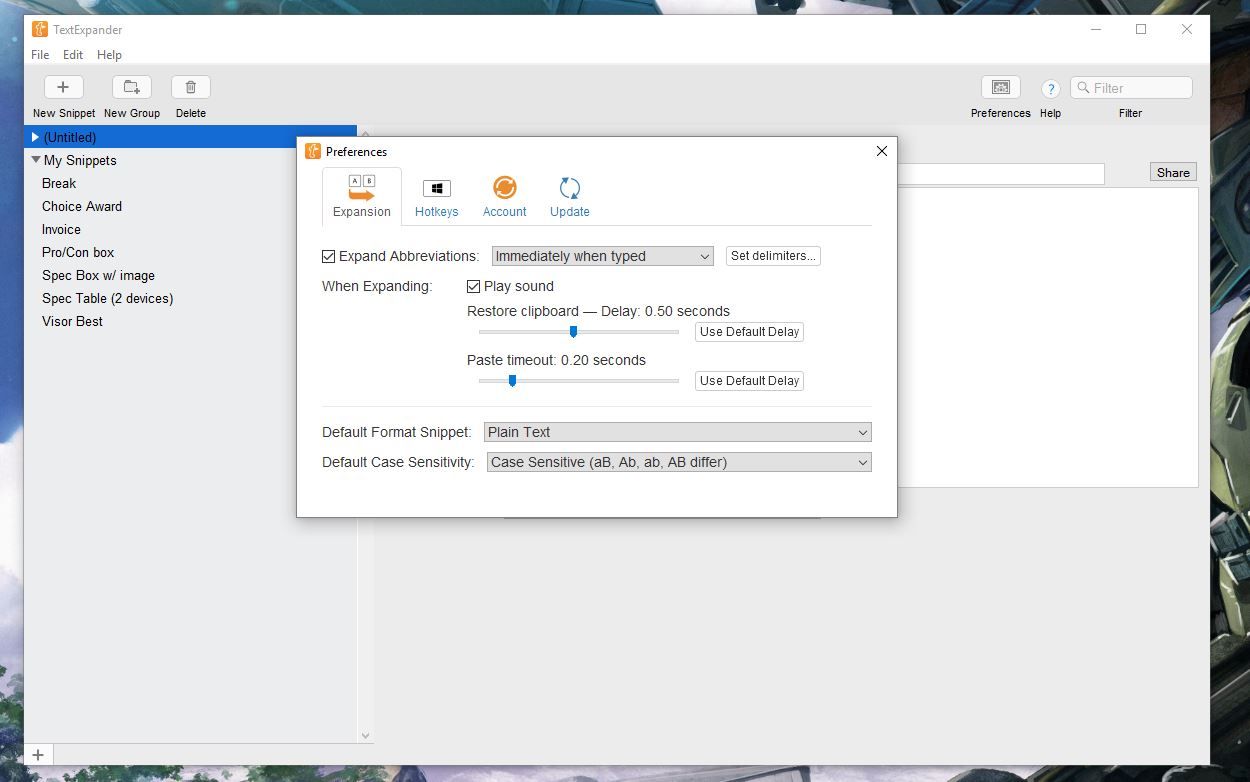Adjust the Paste timeout slider

[513, 381]
